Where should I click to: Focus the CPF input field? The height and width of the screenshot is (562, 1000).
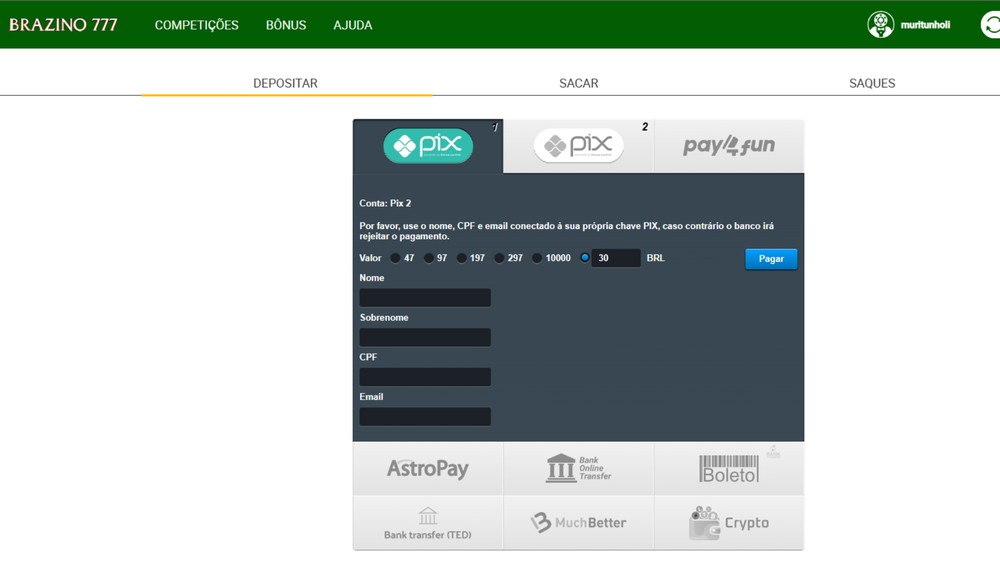[x=425, y=377]
